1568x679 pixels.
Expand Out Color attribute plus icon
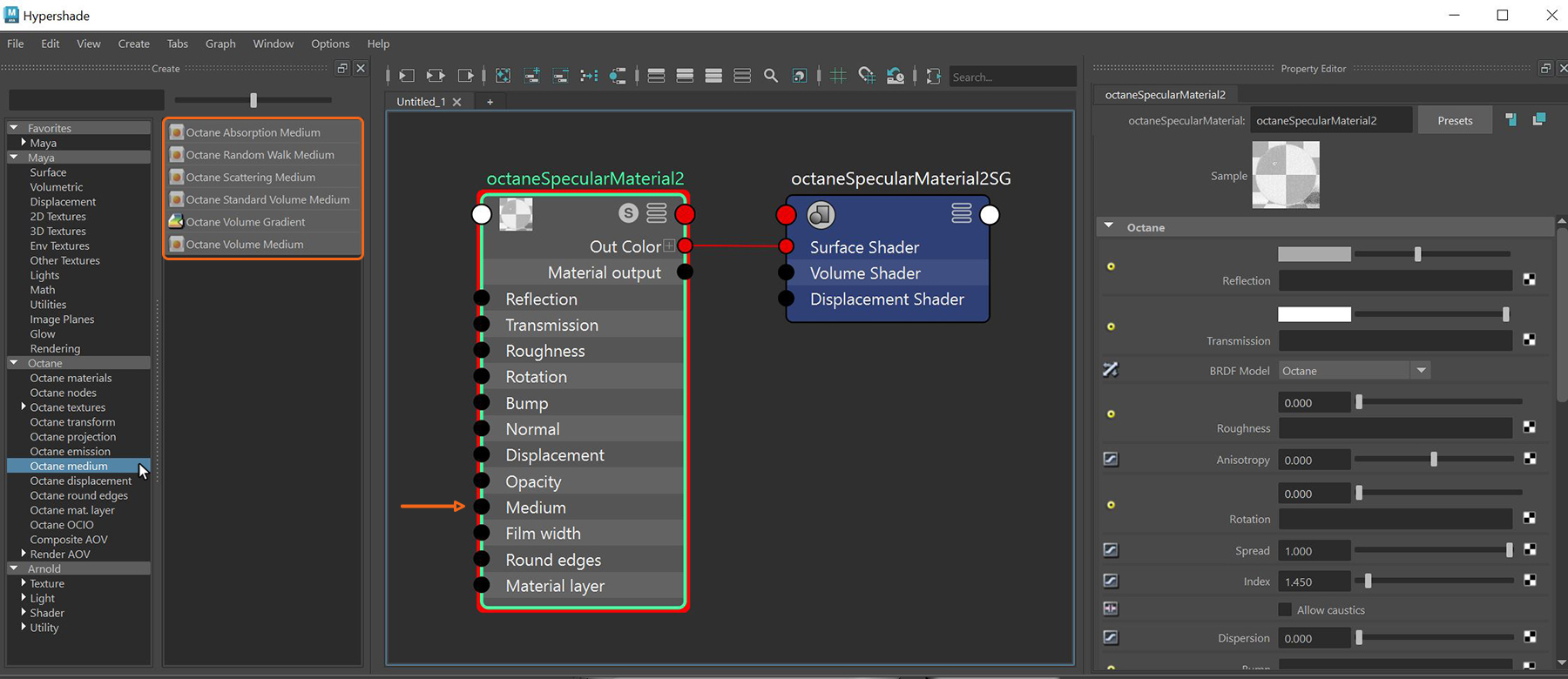point(669,245)
